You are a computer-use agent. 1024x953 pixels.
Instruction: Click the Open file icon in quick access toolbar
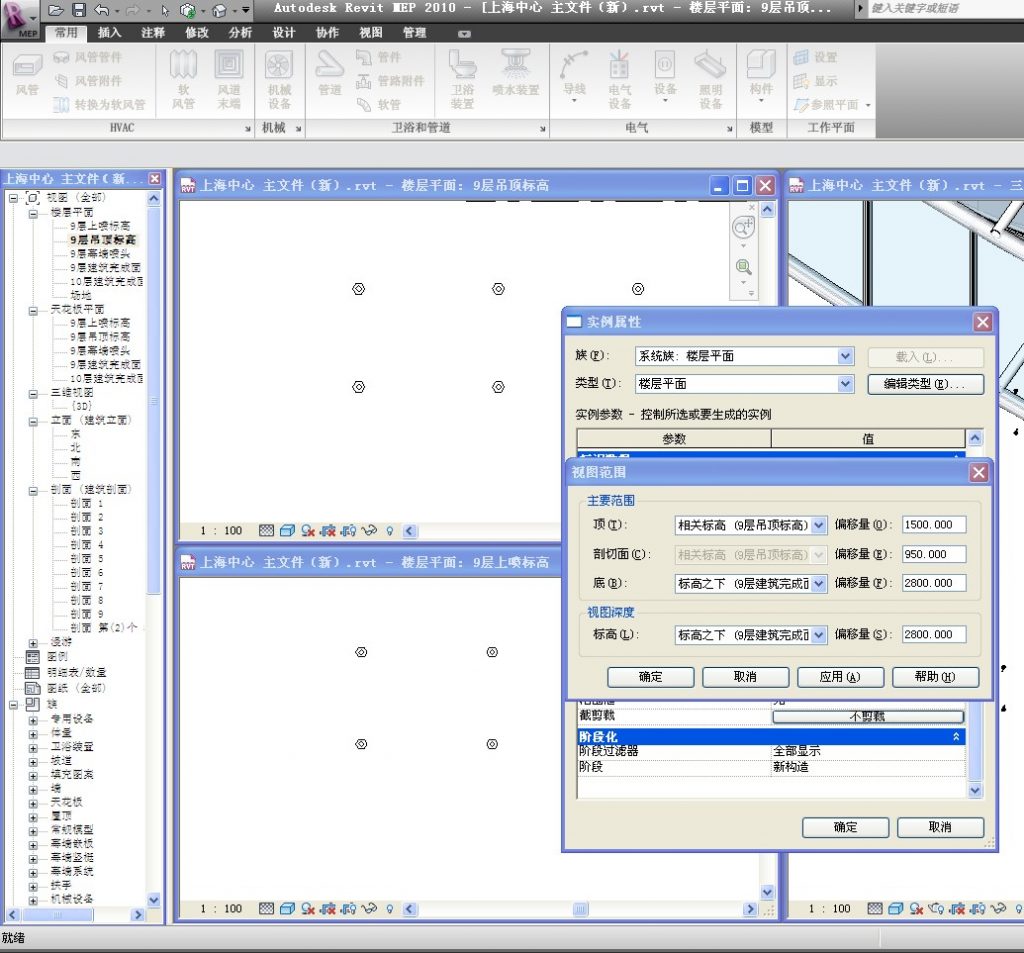click(56, 10)
